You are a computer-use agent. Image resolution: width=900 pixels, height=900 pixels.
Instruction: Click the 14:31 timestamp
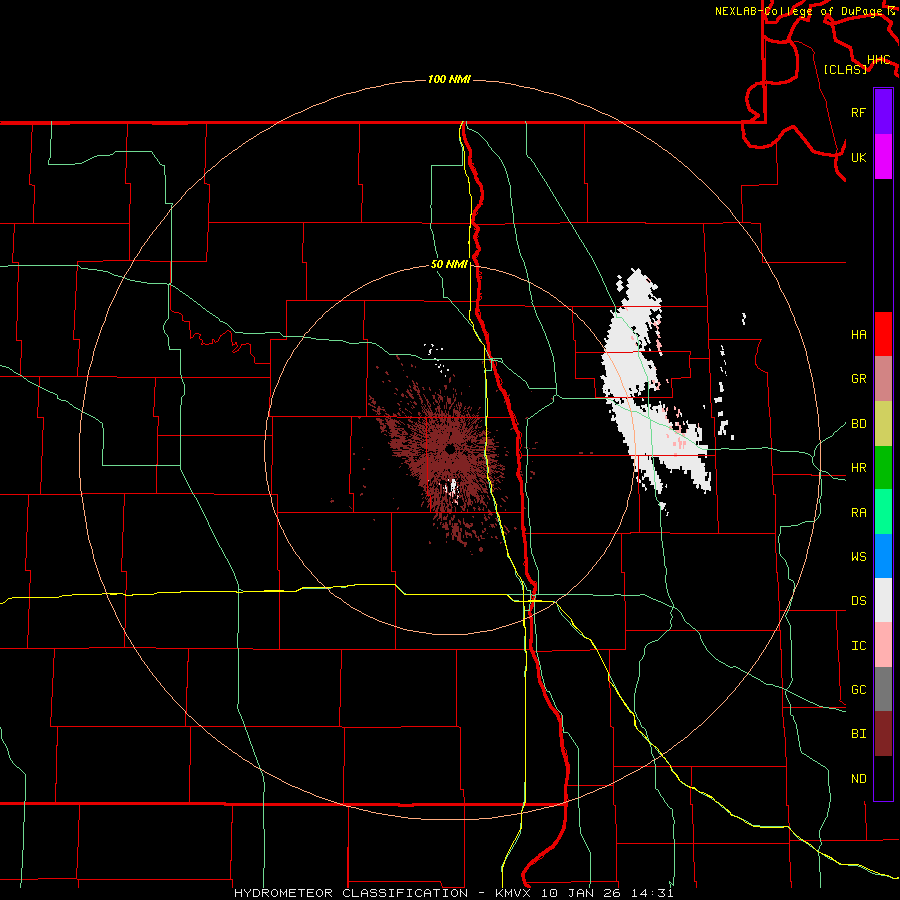click(652, 893)
